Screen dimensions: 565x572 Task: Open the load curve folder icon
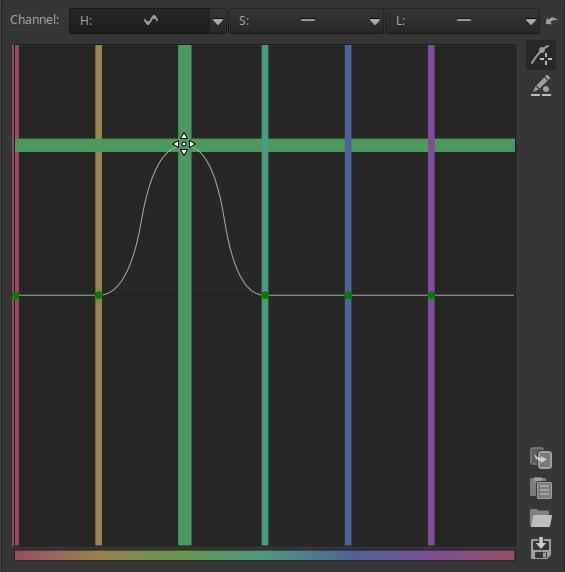pos(541,518)
